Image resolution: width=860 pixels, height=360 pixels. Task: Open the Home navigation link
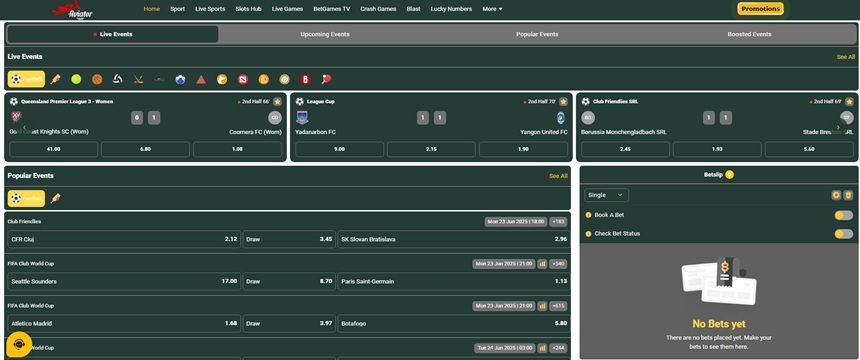click(151, 9)
